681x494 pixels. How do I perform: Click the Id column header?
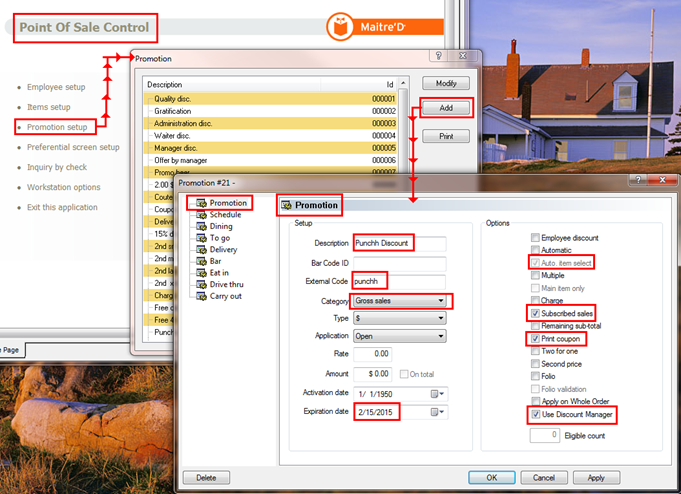359,84
